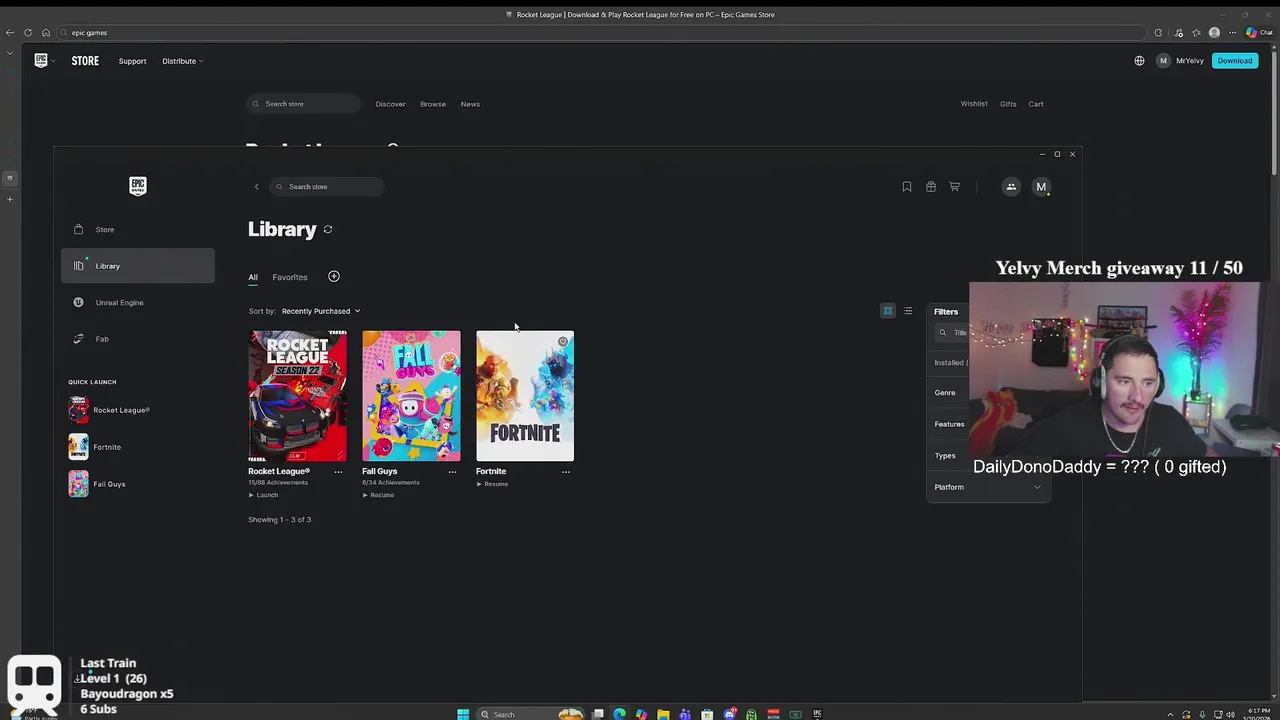
Task: Click the website Search store field
Action: [304, 104]
